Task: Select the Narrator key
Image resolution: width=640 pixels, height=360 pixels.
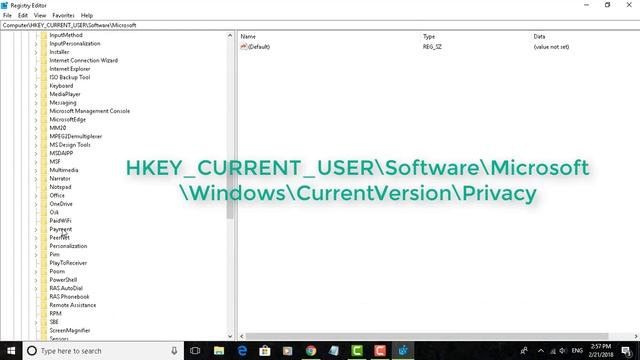Action: 60,178
